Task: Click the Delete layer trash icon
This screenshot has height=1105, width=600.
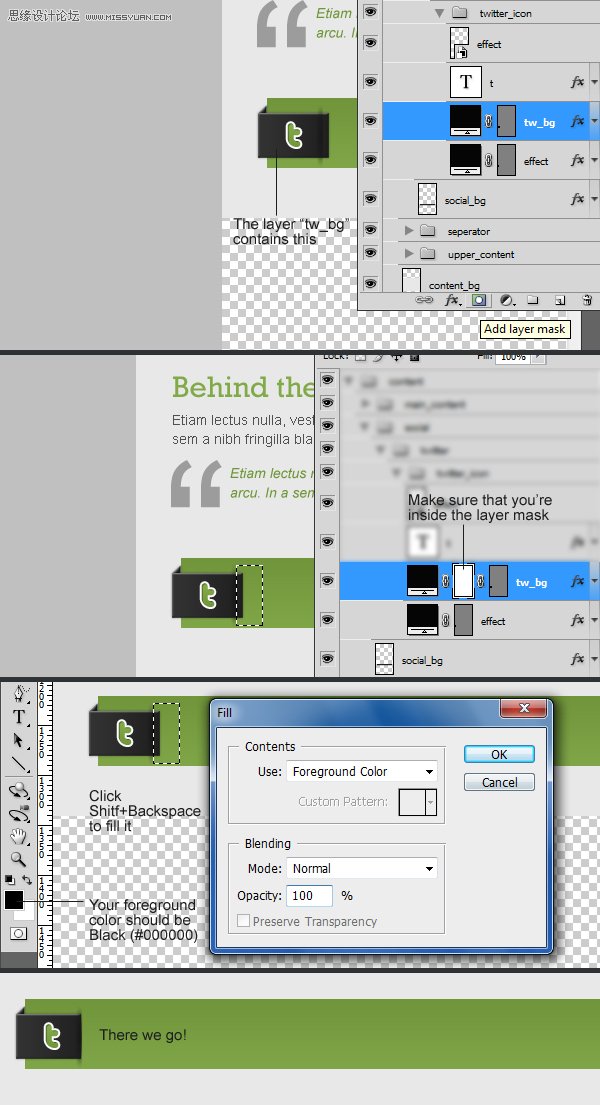Action: pos(587,300)
